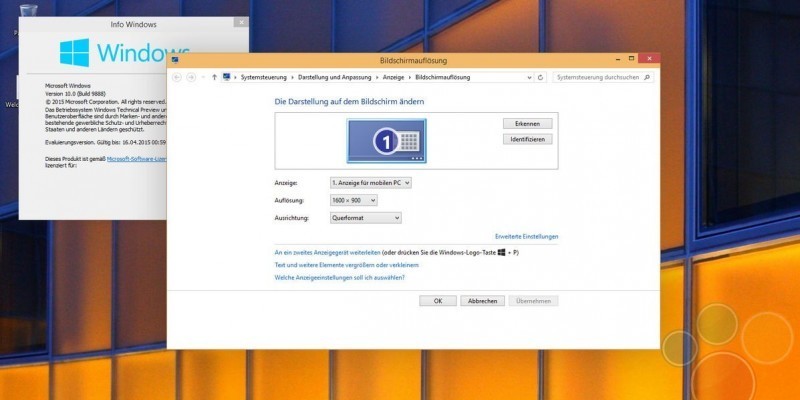The image size is (800, 400).
Task: Maximize the Bildschirmauflösung window
Action: [632, 59]
